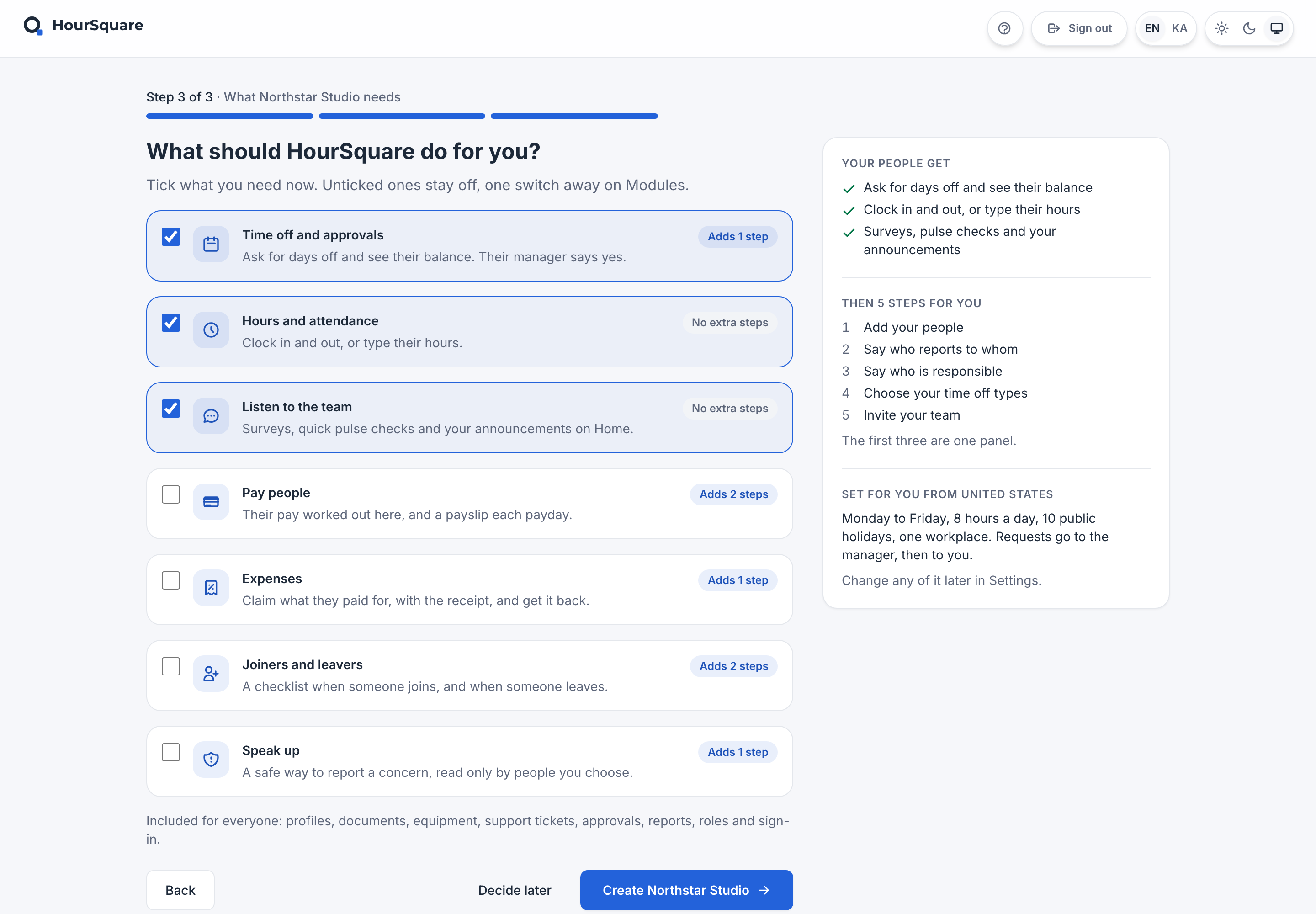Click "Choose your time off types" step

click(x=945, y=393)
